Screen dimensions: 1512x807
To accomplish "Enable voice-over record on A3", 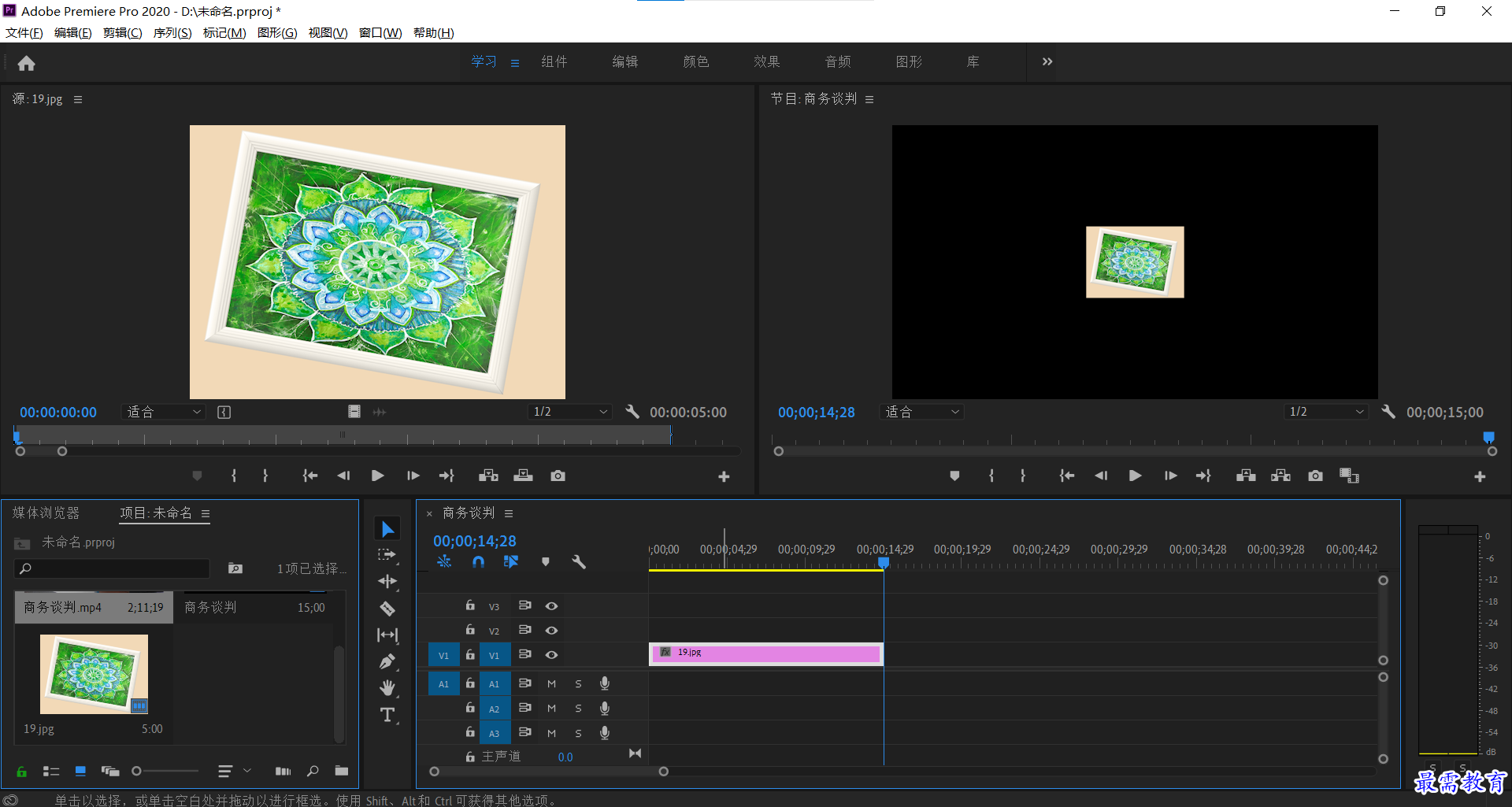I will pos(604,733).
